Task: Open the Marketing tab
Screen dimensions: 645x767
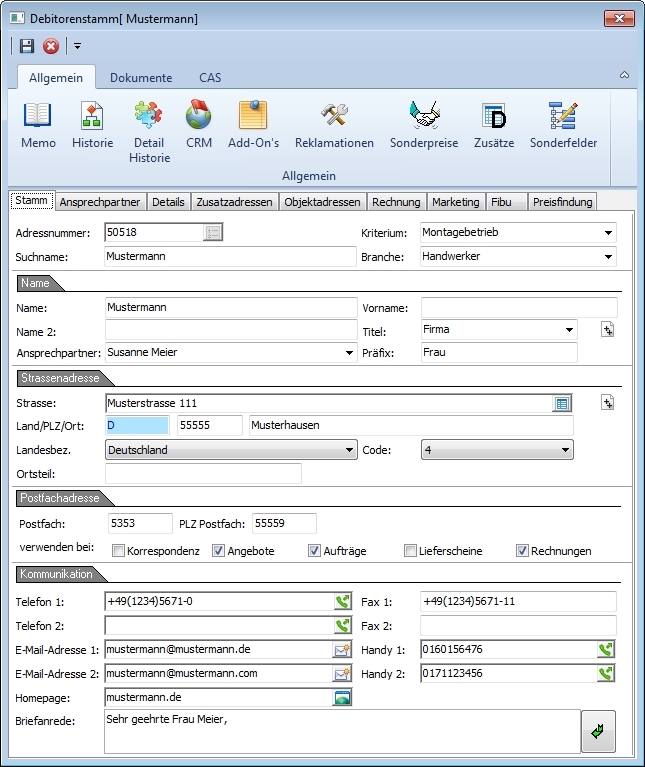Action: pyautogui.click(x=456, y=202)
